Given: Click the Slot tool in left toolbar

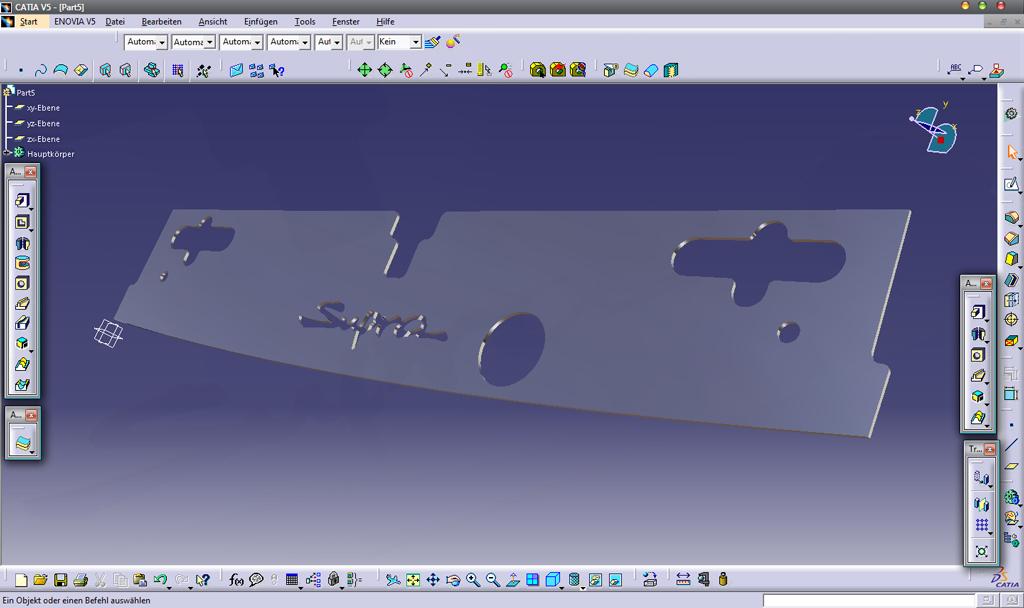Looking at the screenshot, I should click(x=22, y=323).
